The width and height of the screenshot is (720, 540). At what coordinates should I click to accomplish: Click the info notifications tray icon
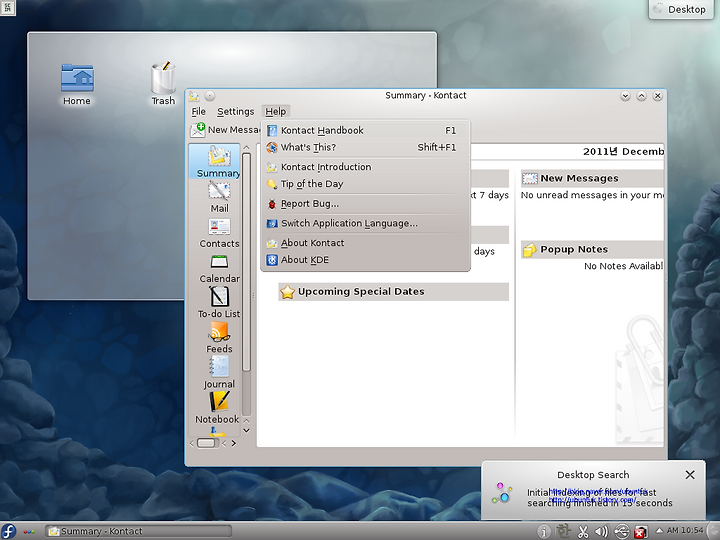point(544,532)
